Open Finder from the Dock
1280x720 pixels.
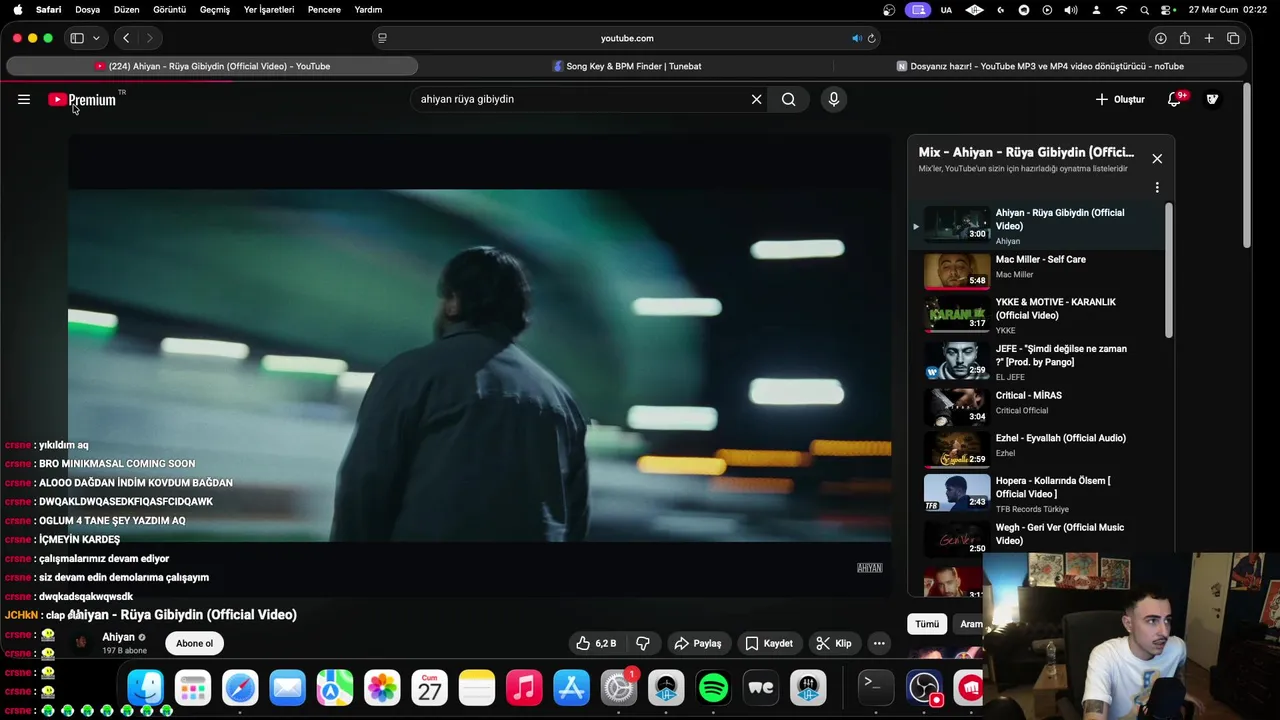[145, 688]
